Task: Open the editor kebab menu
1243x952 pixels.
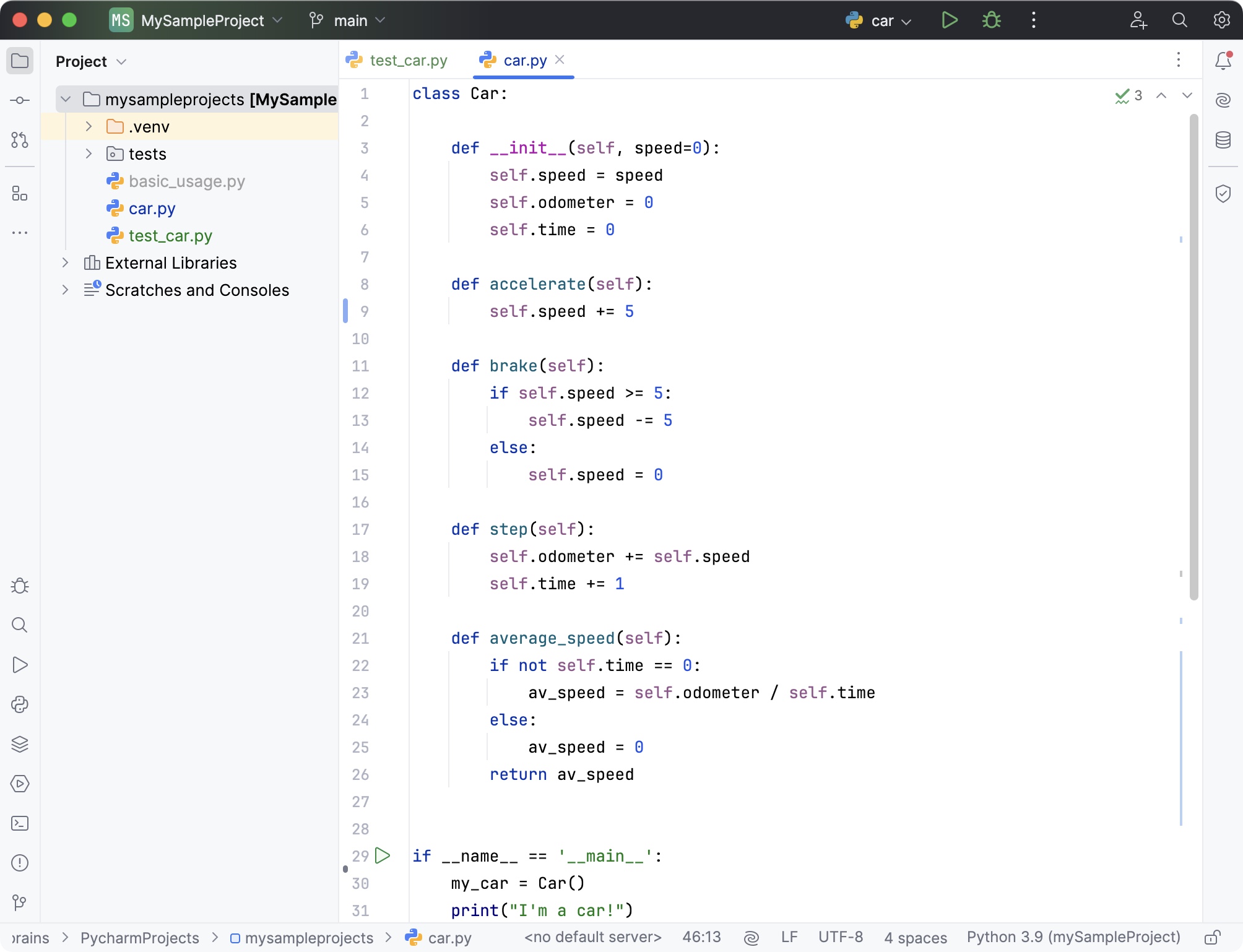Action: (1178, 60)
